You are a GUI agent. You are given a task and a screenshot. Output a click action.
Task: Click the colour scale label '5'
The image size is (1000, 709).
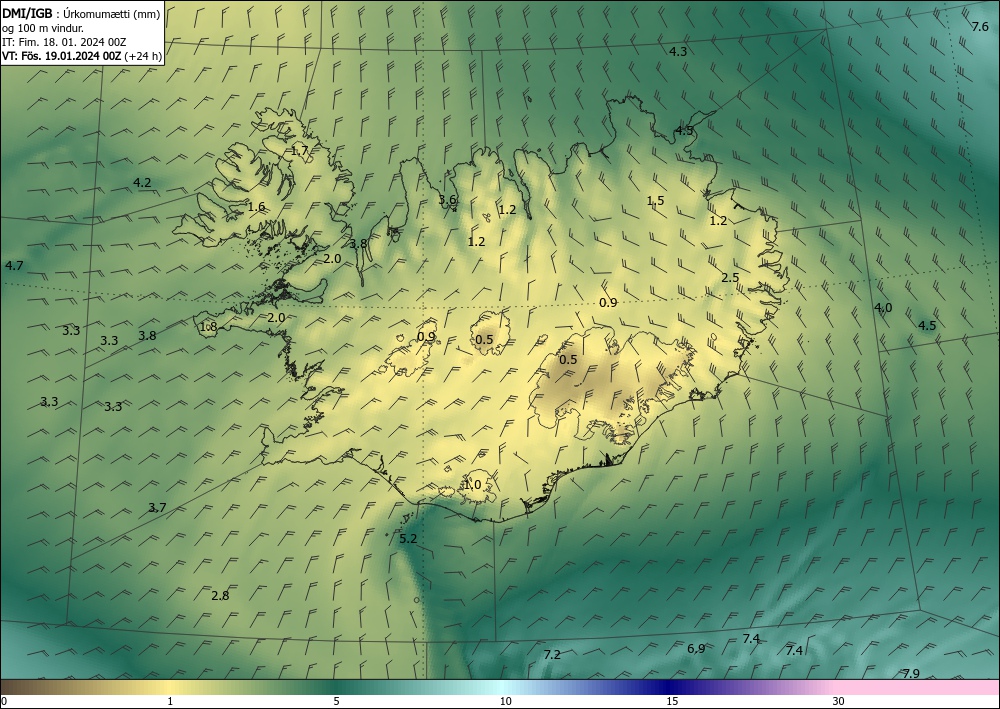pyautogui.click(x=336, y=702)
